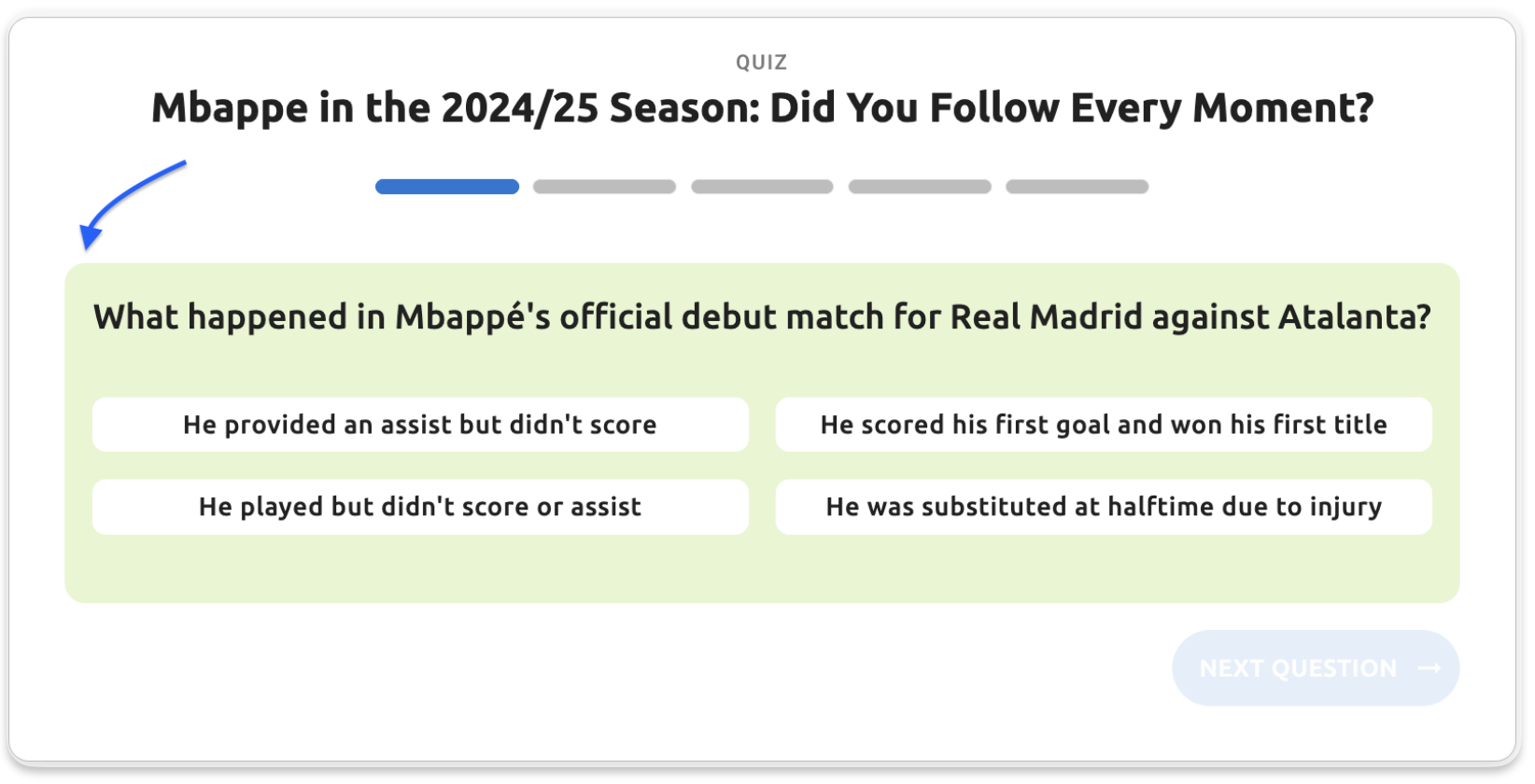The image size is (1535, 784).
Task: Click "Did You Follow Every Moment?" title text
Action: point(1071,109)
